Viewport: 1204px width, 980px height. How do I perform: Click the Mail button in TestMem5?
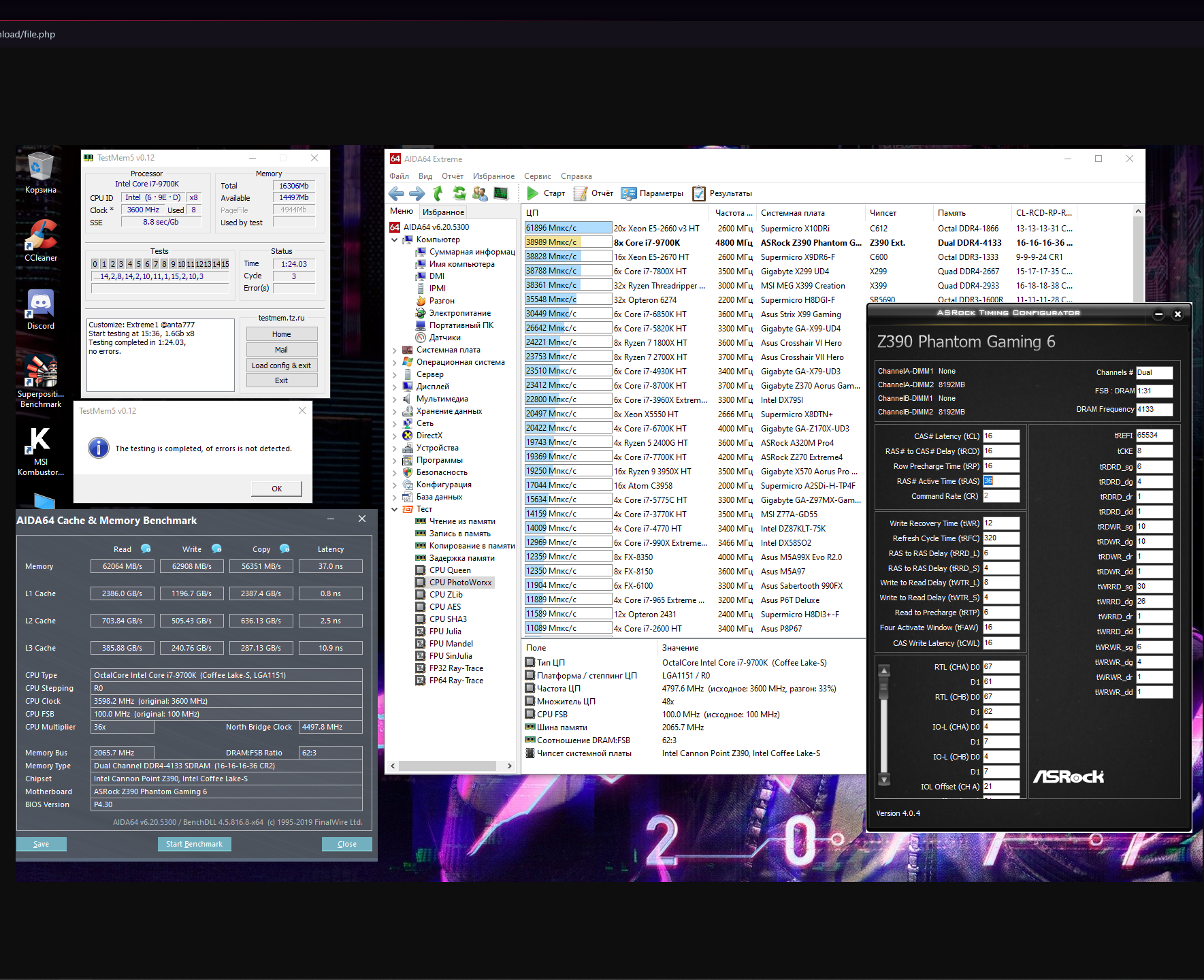pos(282,350)
